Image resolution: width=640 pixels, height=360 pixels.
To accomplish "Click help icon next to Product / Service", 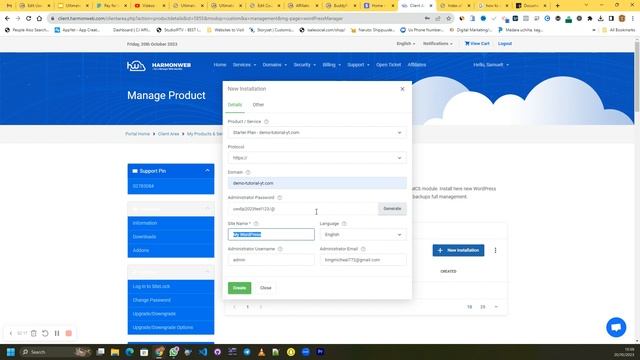I will coord(267,122).
